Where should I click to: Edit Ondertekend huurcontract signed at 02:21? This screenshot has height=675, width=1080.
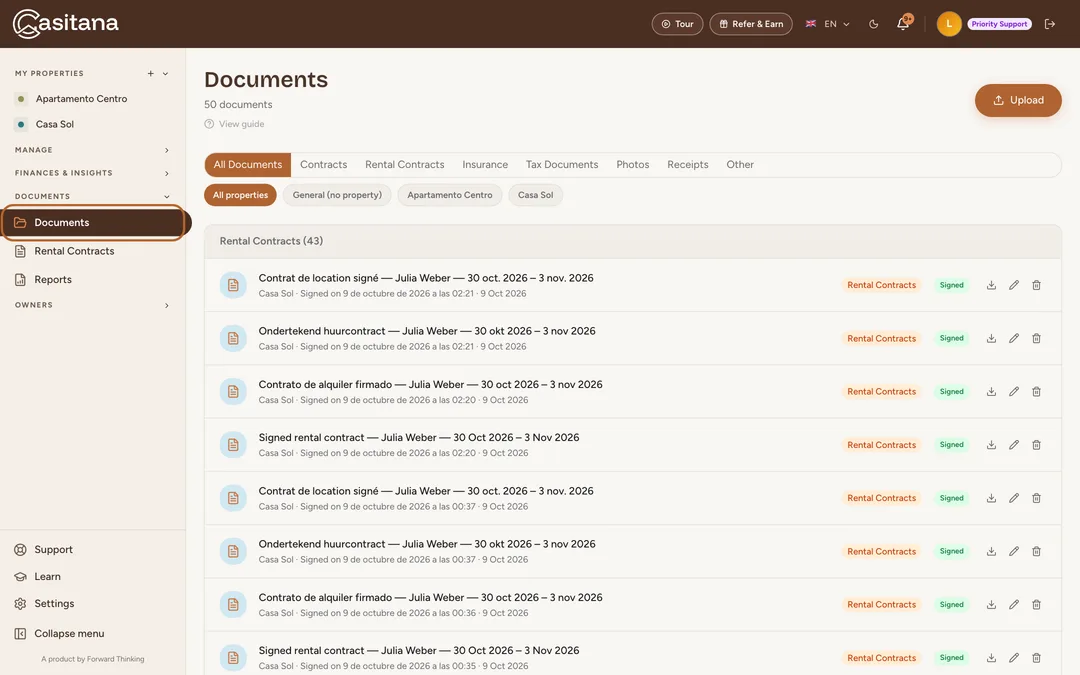(1014, 338)
